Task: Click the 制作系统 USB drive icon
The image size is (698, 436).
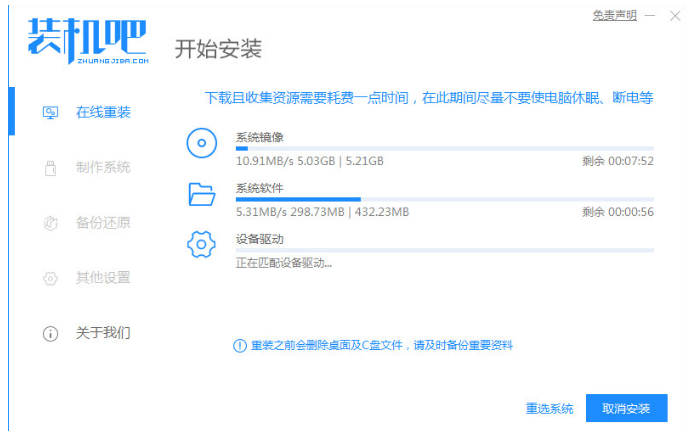Action: pos(50,167)
